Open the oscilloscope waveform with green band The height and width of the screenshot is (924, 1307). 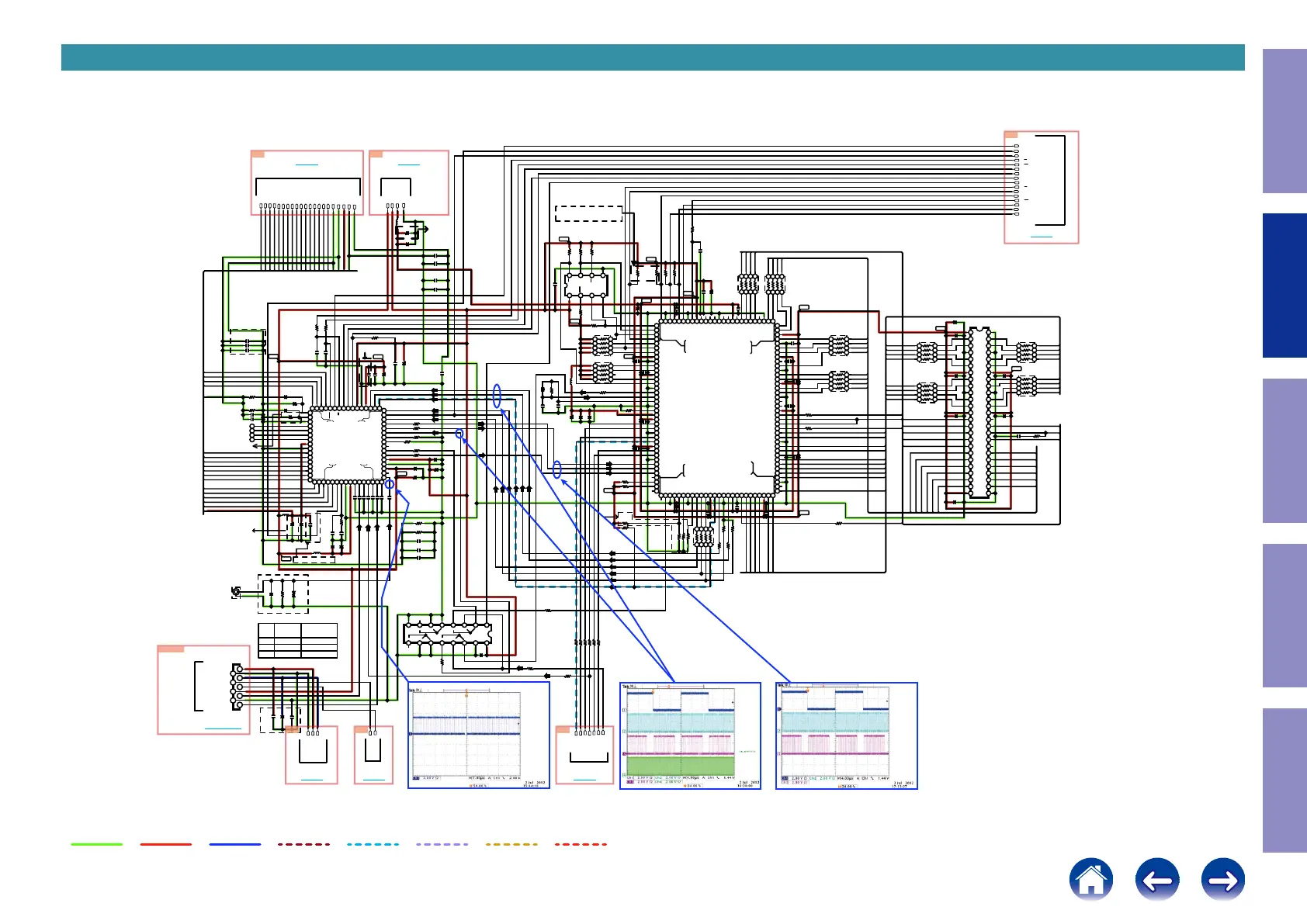point(690,735)
